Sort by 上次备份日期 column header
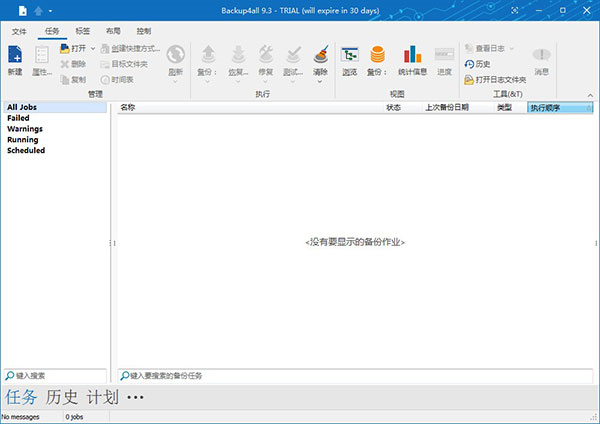 pos(457,108)
